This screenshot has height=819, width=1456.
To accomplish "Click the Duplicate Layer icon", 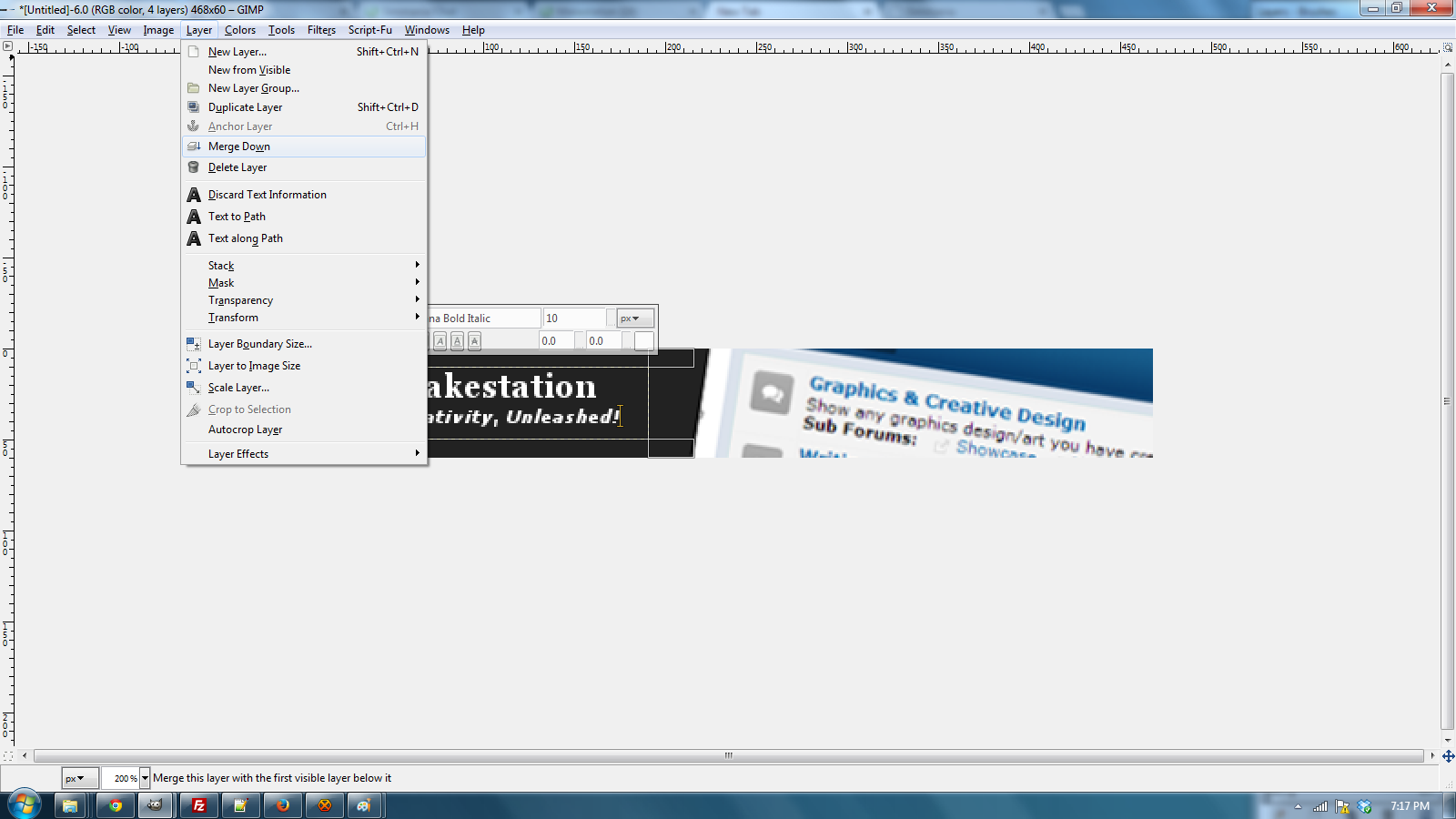I will click(x=193, y=107).
